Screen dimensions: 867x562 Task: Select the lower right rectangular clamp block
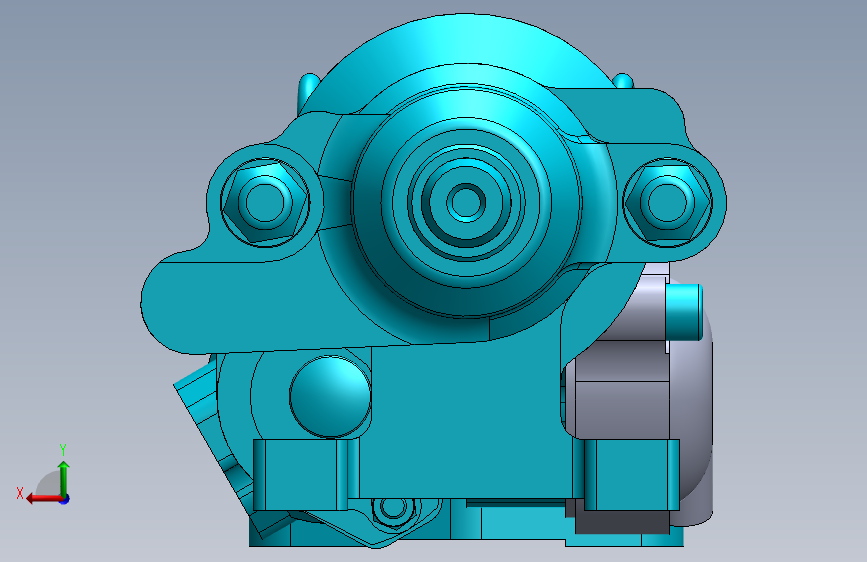click(x=631, y=475)
